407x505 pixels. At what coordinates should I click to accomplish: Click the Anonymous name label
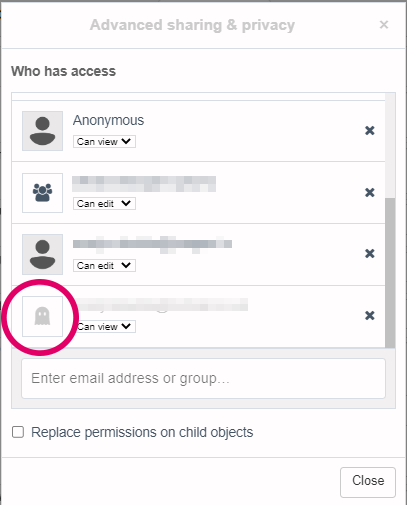(x=108, y=120)
